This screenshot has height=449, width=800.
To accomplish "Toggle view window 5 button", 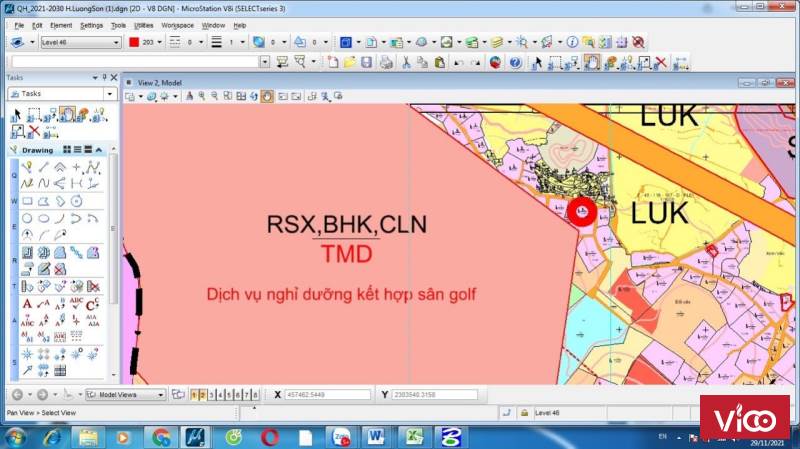I will click(x=229, y=395).
